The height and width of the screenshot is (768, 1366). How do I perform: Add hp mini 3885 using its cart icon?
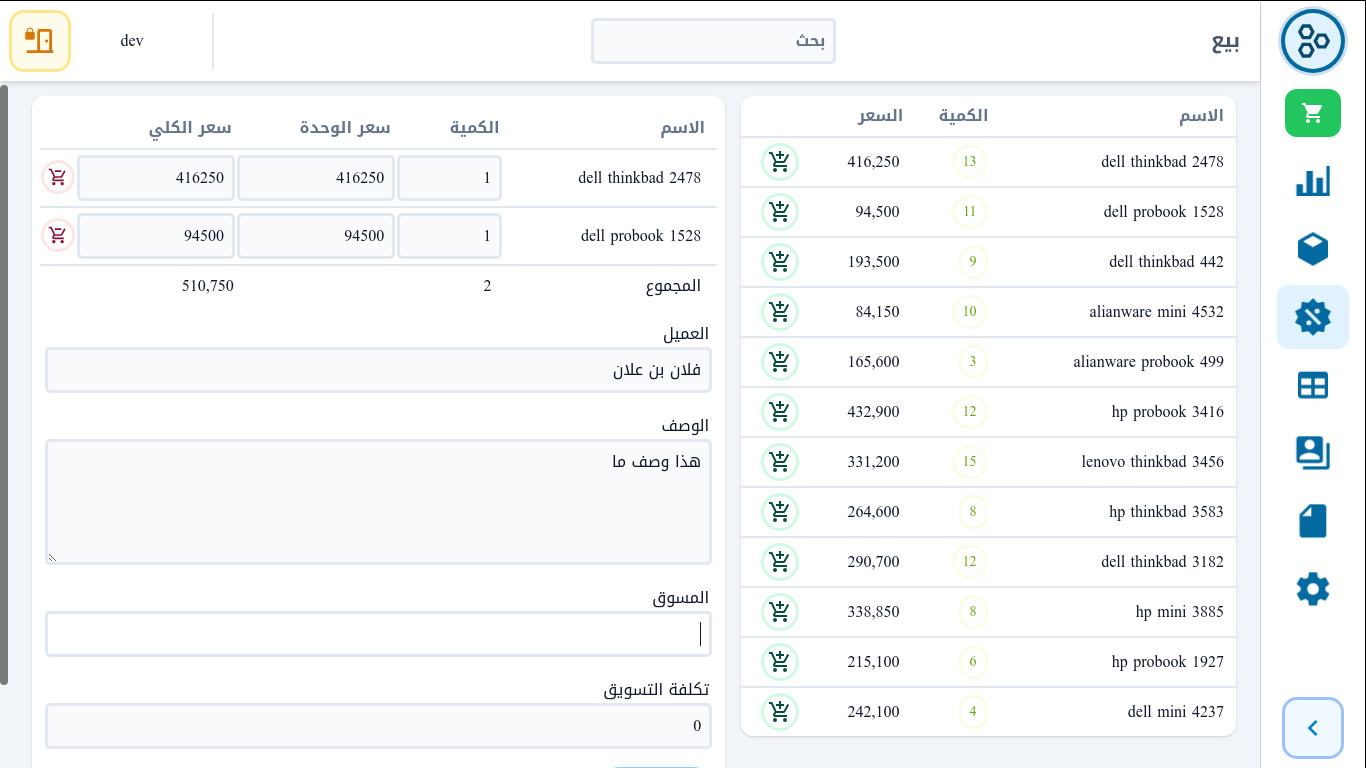coord(780,612)
